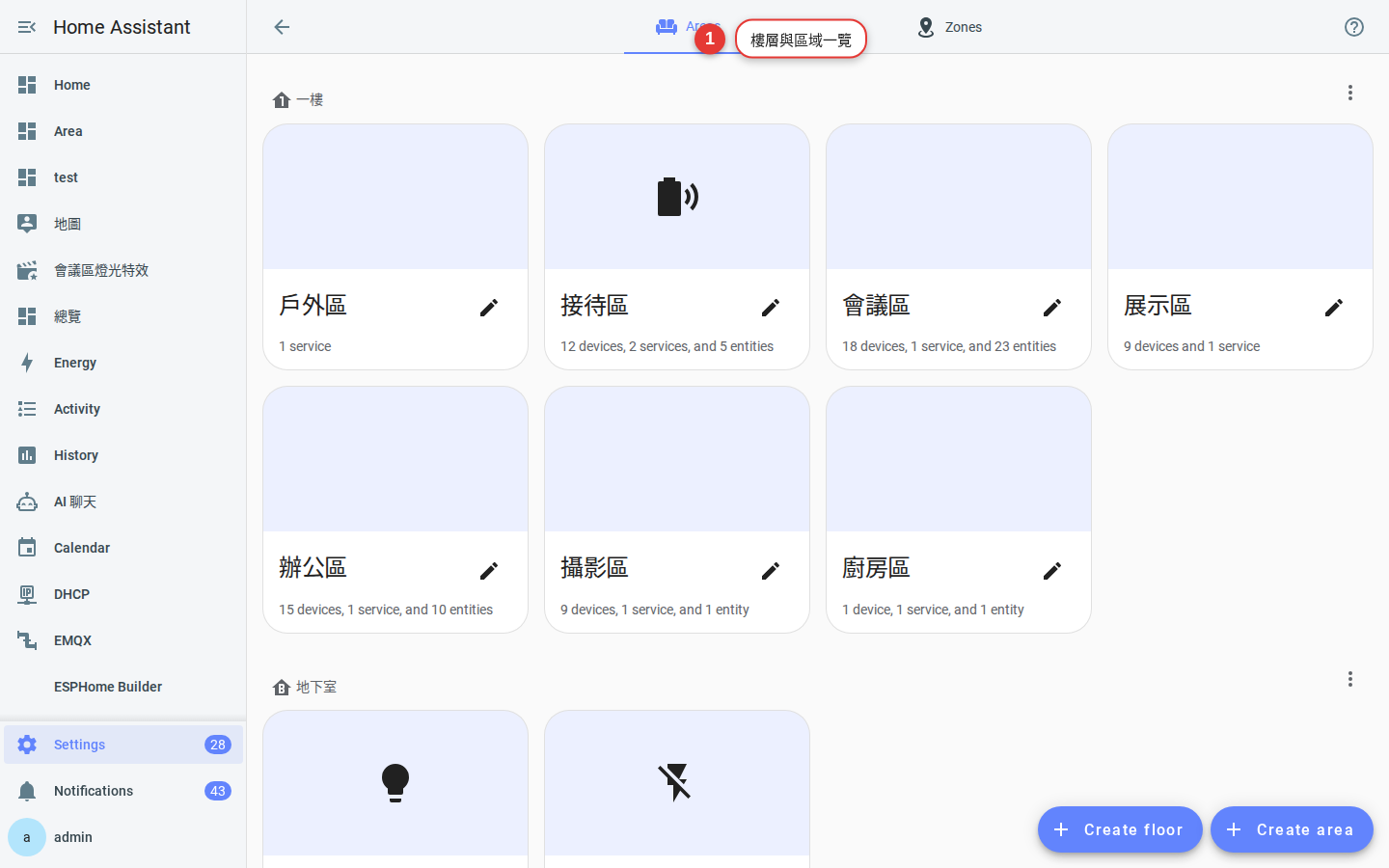Open the 一樓 floor overflow menu
Screen dimensions: 1389x868
pos(1350,93)
